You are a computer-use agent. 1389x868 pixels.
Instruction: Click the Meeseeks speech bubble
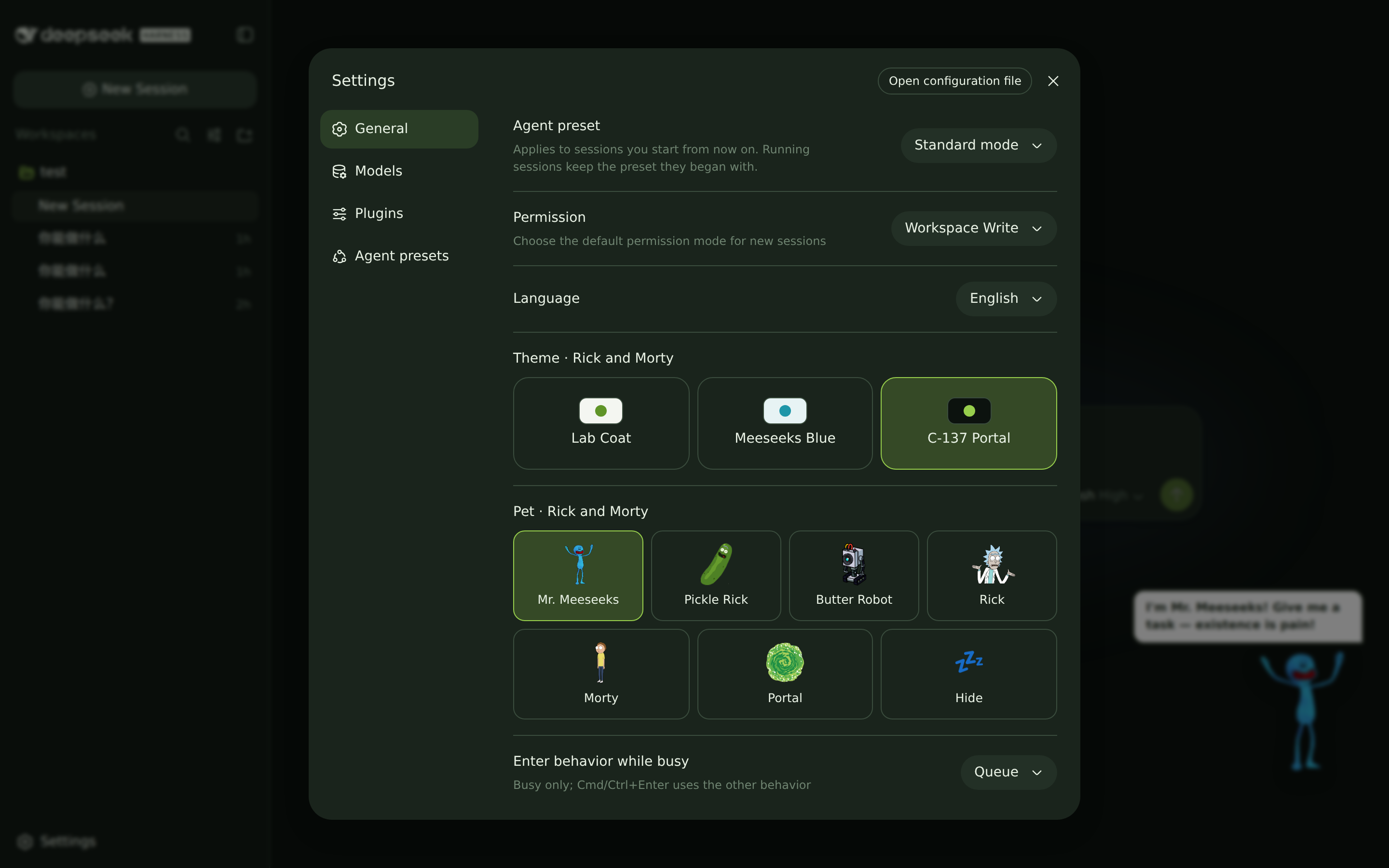[1247, 617]
